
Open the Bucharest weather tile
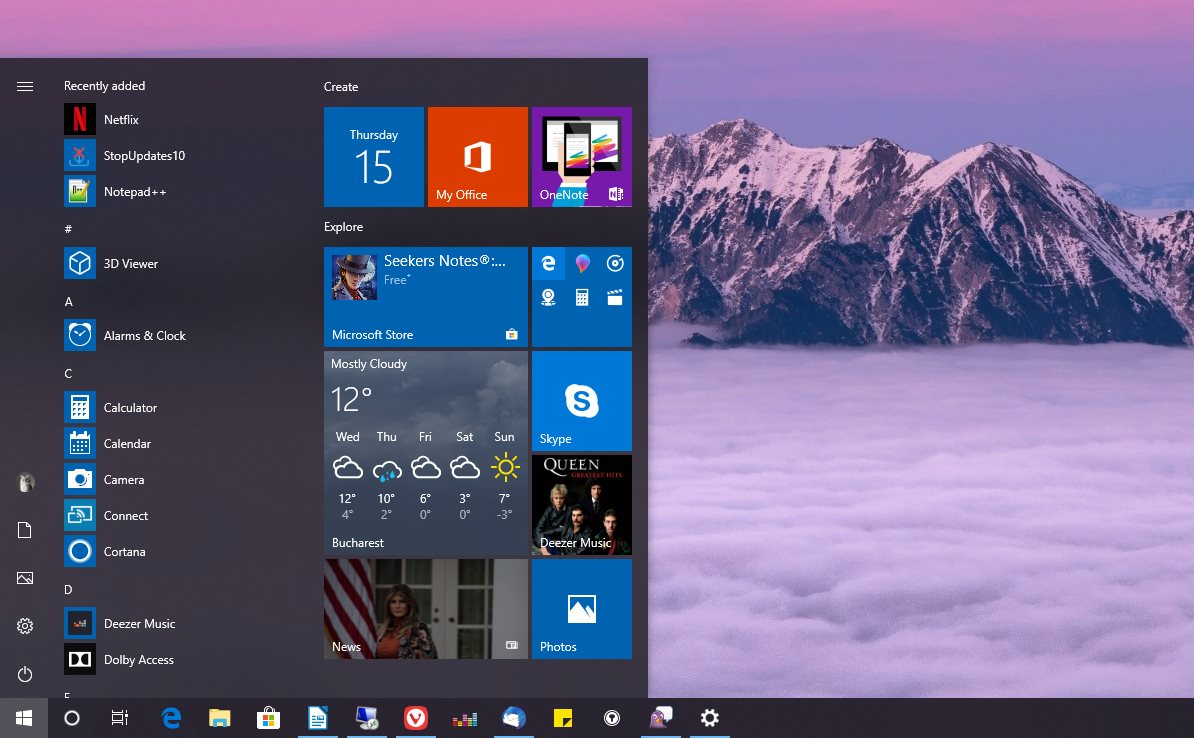426,453
